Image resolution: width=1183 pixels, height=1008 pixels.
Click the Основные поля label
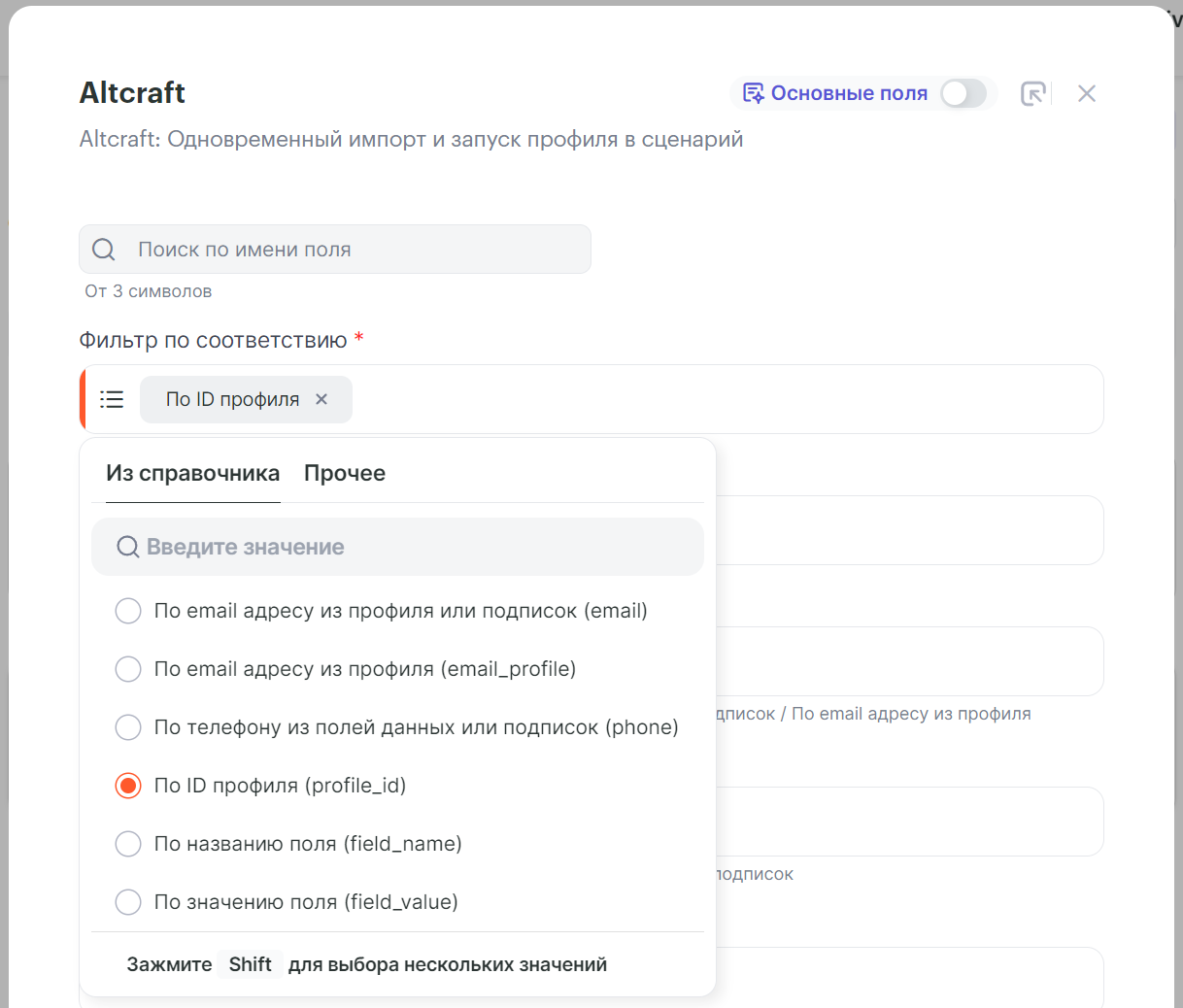pos(849,93)
